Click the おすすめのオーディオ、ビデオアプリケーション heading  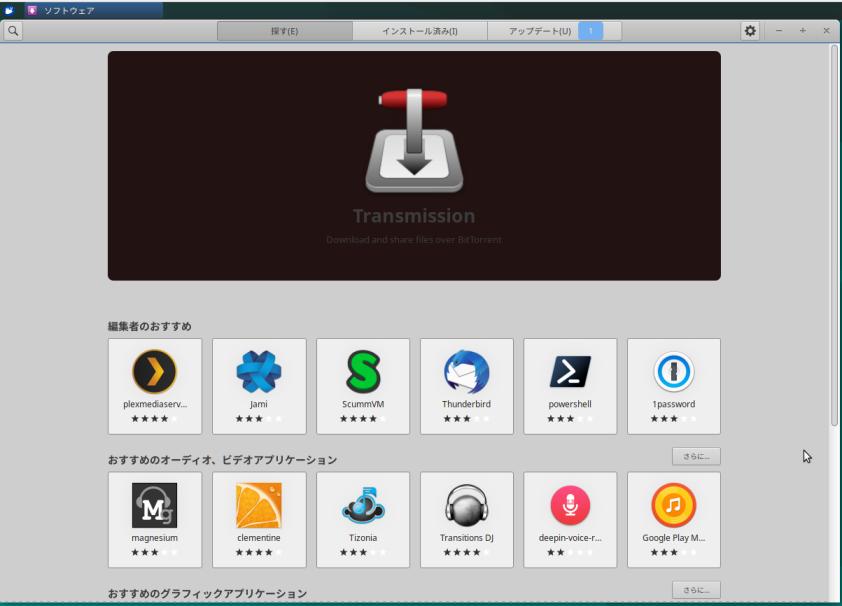[x=222, y=460]
